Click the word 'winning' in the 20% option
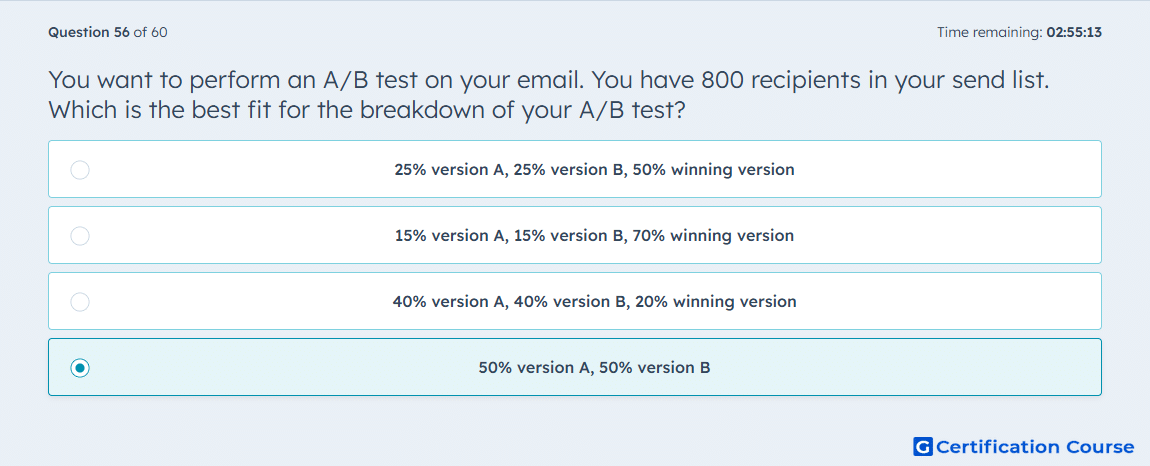1150x466 pixels. pos(700,302)
